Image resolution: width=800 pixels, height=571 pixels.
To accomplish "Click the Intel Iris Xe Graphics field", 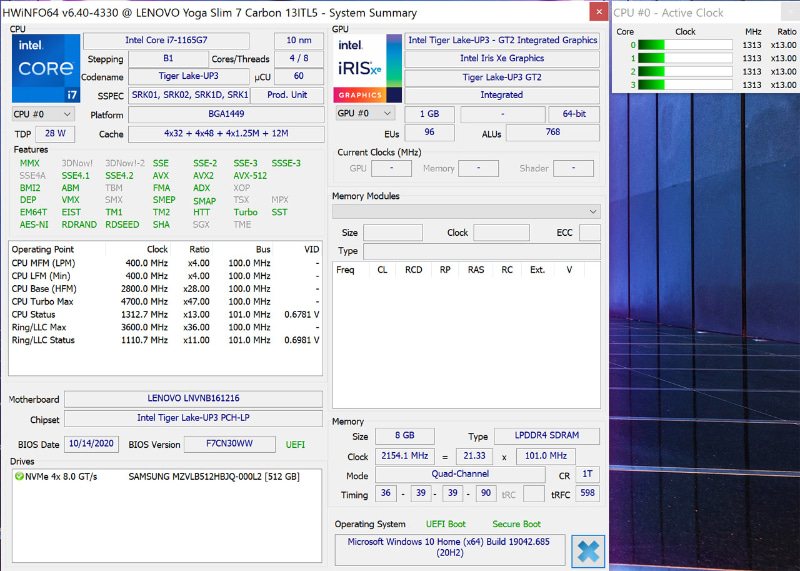I will 502,59.
